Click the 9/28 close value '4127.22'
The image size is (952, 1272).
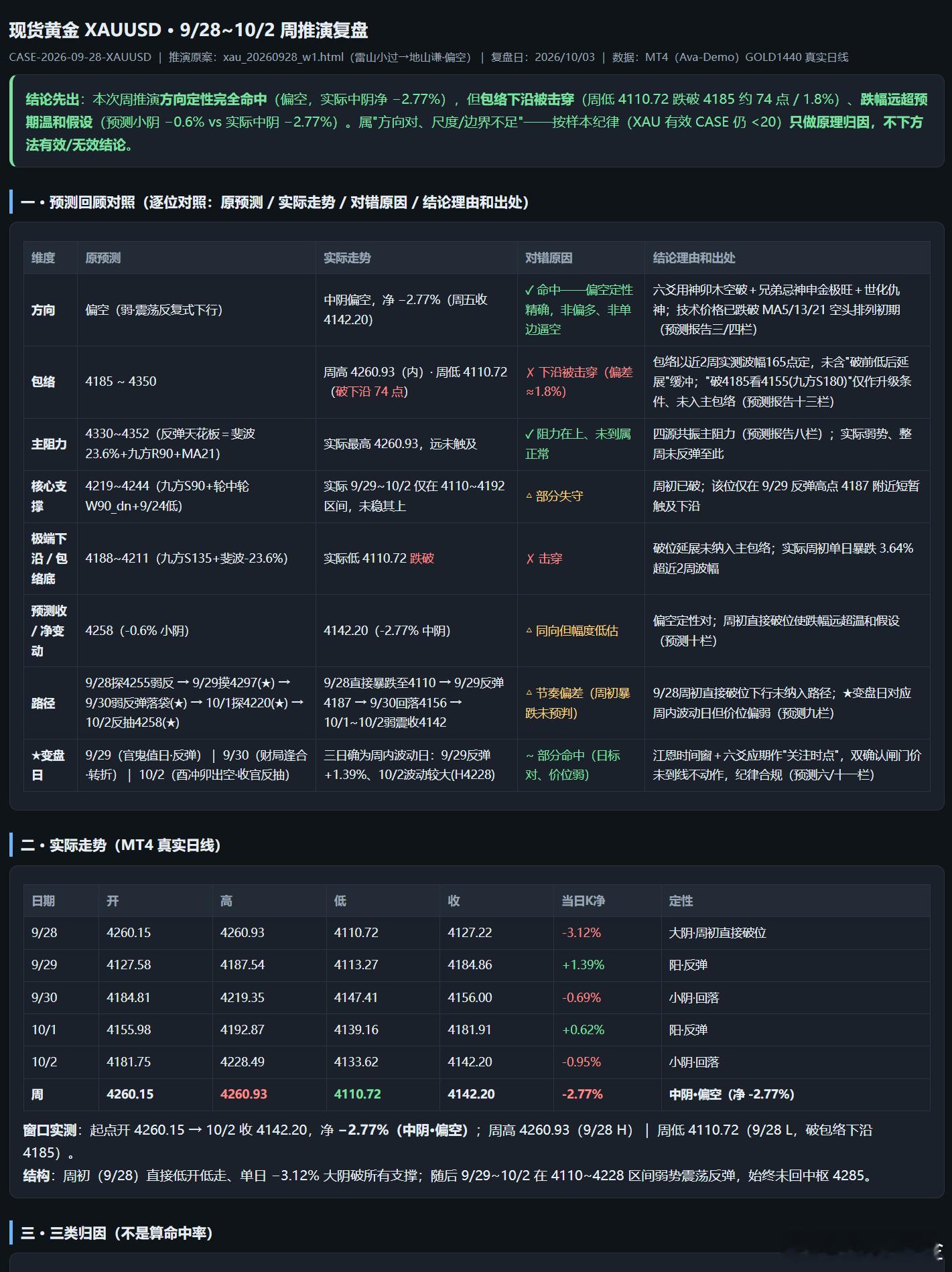470,932
